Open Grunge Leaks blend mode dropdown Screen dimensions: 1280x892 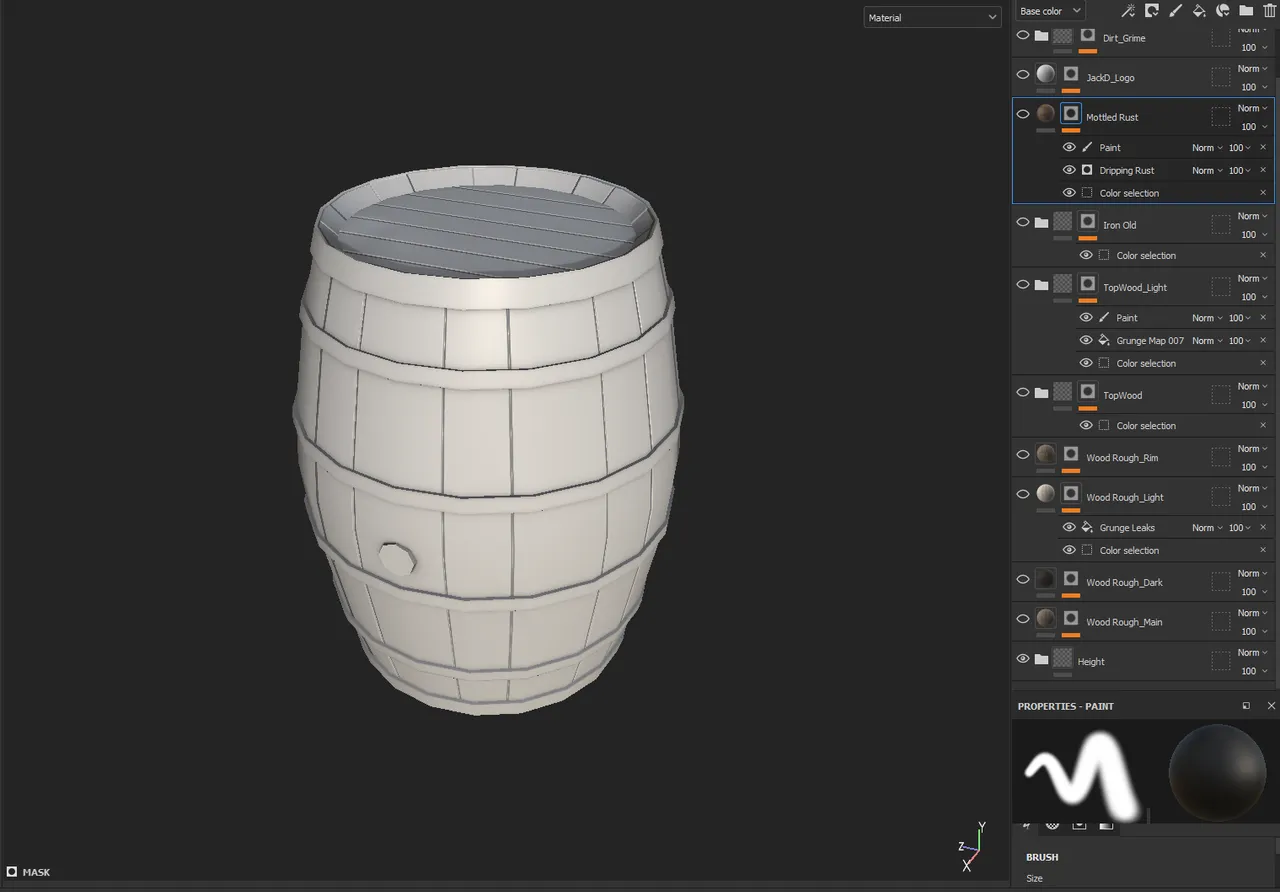tap(1207, 527)
